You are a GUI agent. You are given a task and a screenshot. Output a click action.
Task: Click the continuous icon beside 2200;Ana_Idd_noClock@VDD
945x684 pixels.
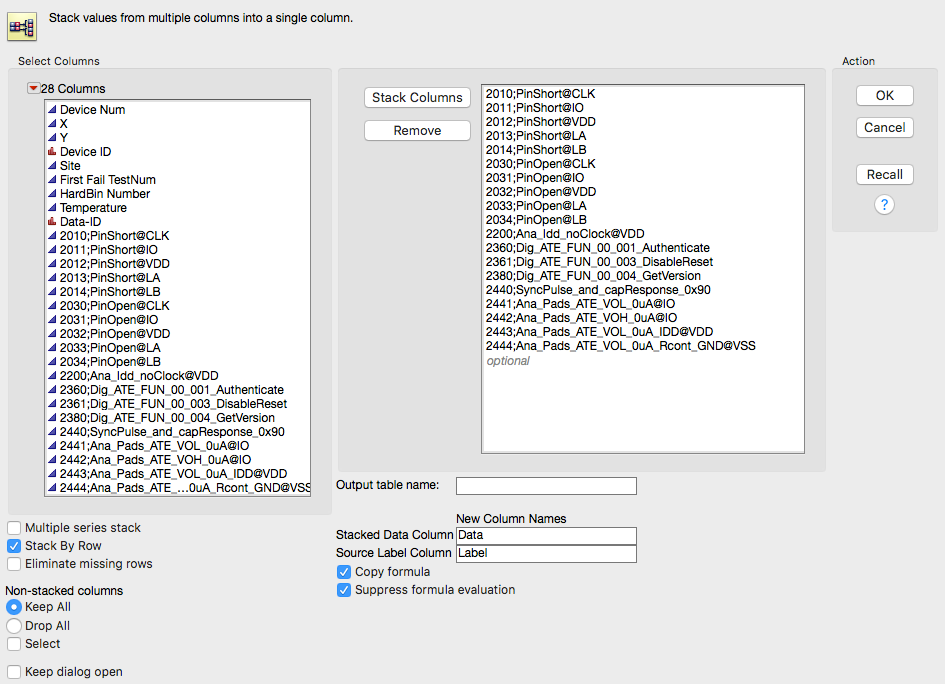(52, 375)
